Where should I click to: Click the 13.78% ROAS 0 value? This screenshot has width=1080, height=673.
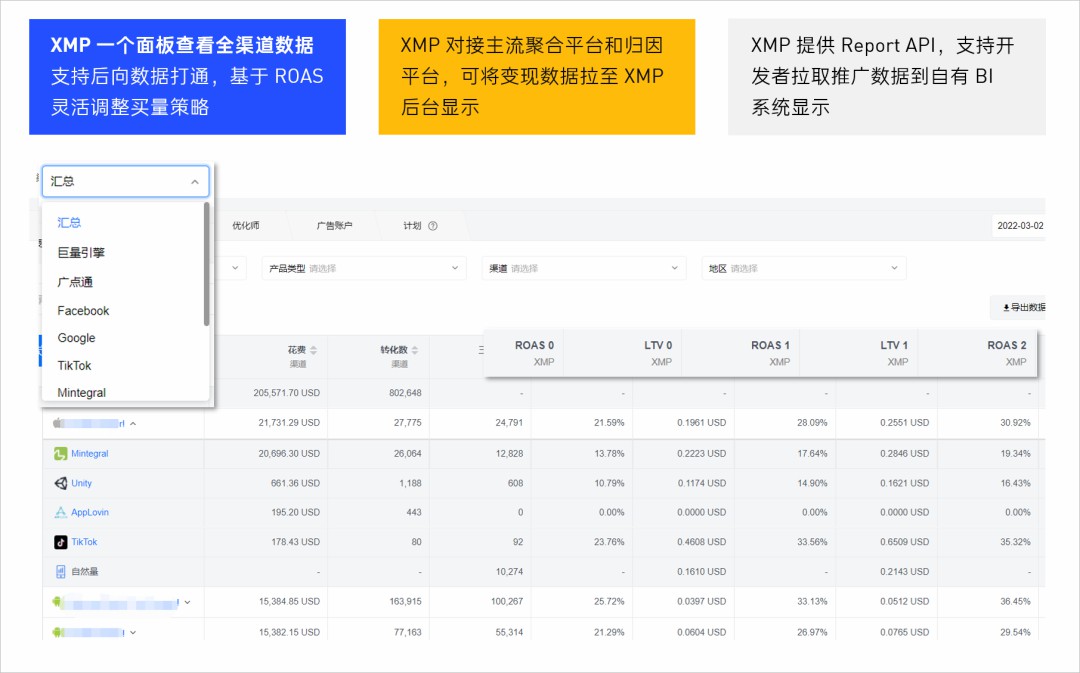(609, 453)
